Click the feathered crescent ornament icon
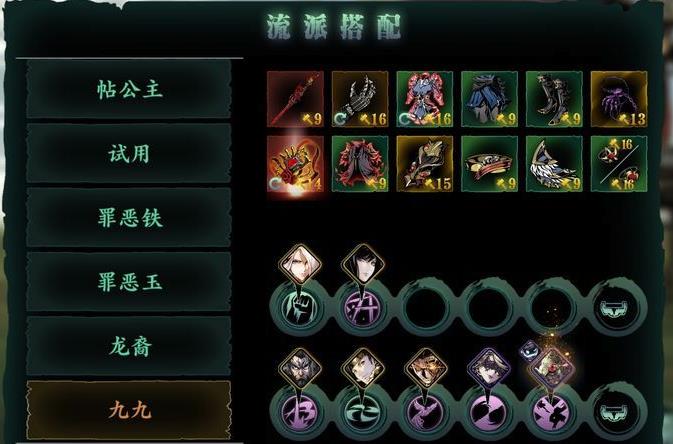 click(x=554, y=164)
